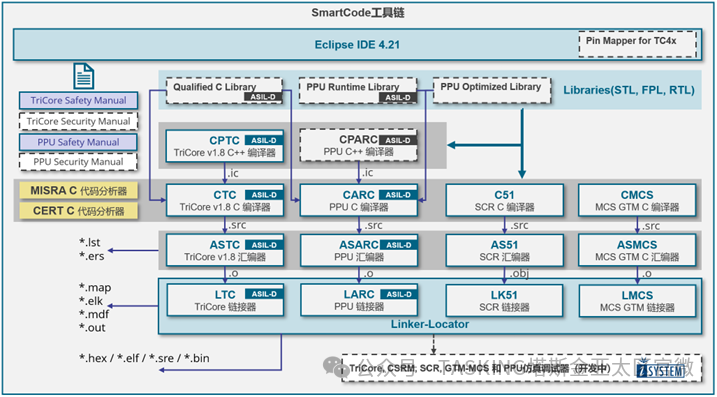Open the PPU Security Manual box
Image resolution: width=717 pixels, height=397 pixels.
[x=78, y=162]
